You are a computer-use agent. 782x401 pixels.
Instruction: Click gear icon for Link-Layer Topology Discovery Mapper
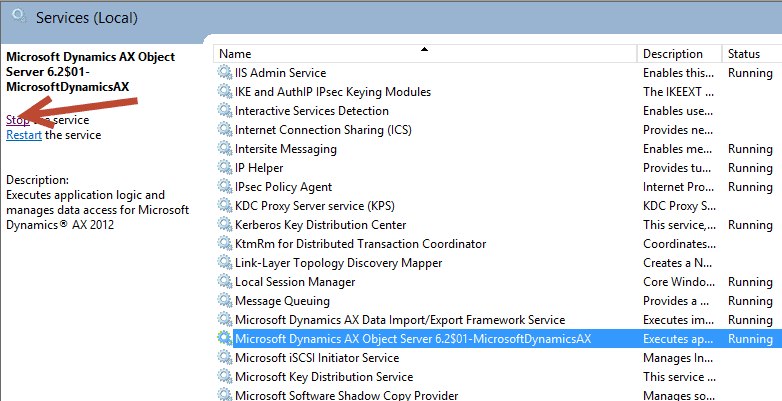coord(224,262)
